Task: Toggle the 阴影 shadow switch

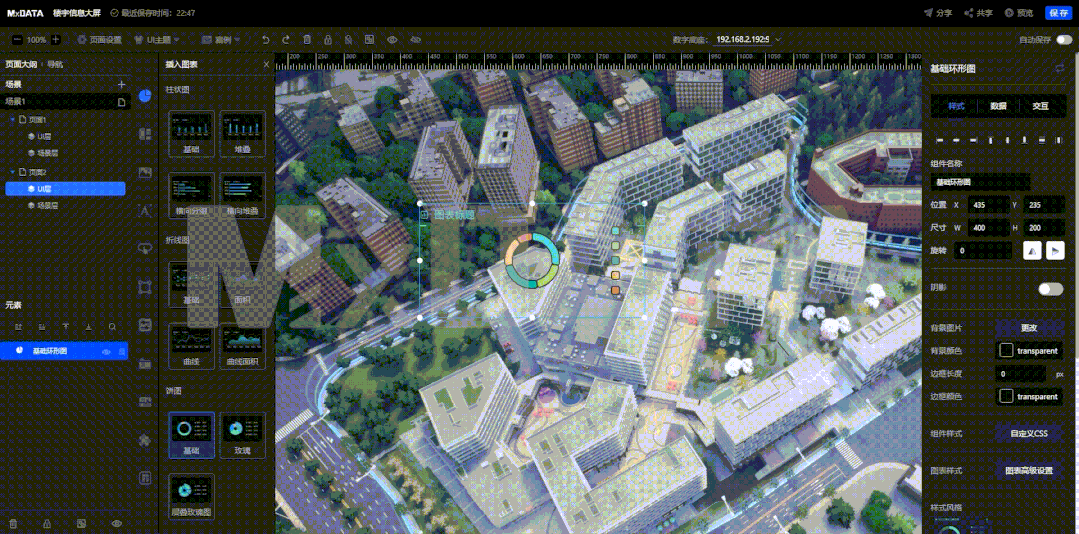Action: [1050, 288]
